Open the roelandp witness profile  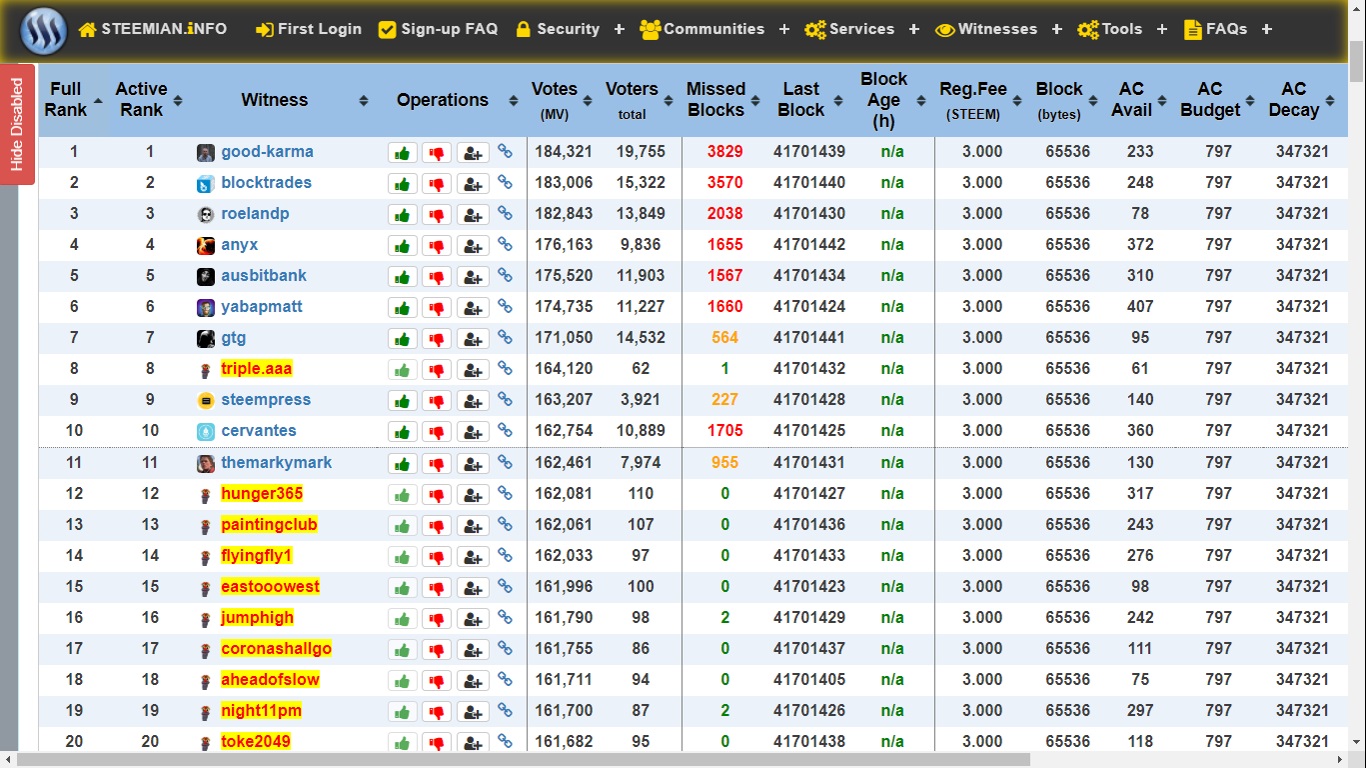click(x=255, y=214)
